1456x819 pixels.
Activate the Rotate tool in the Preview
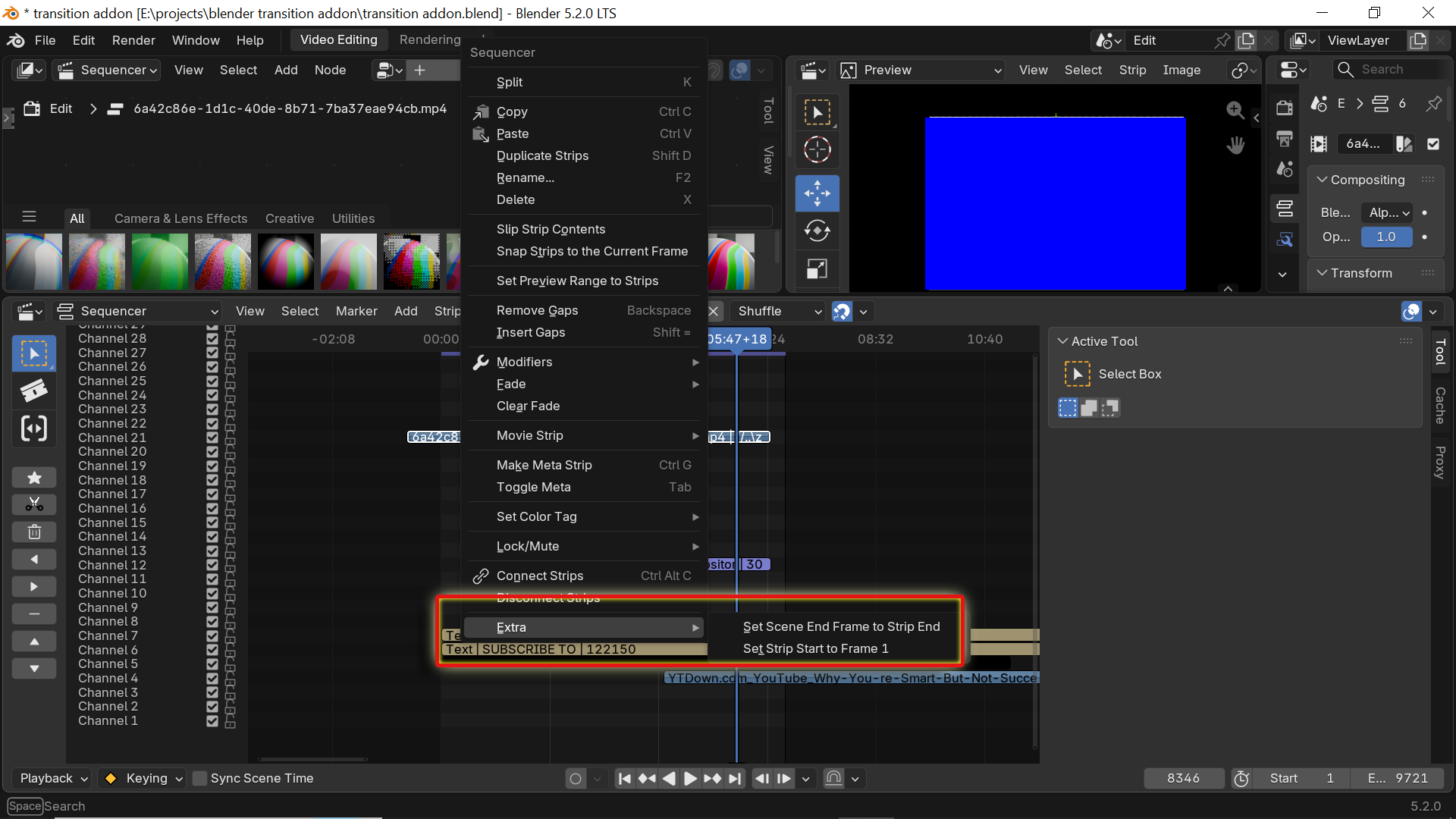817,231
